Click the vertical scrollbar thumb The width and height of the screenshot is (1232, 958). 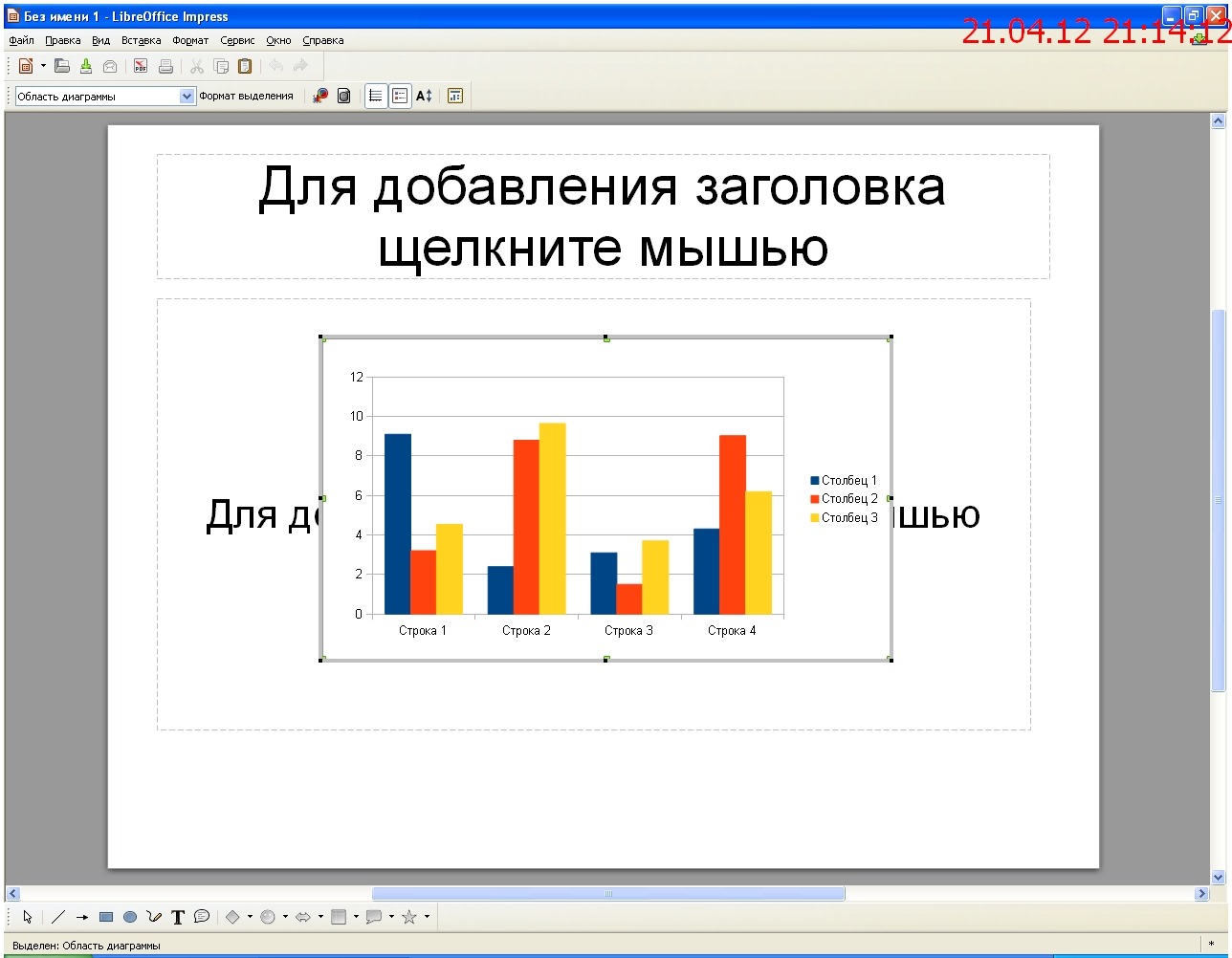1218,500
